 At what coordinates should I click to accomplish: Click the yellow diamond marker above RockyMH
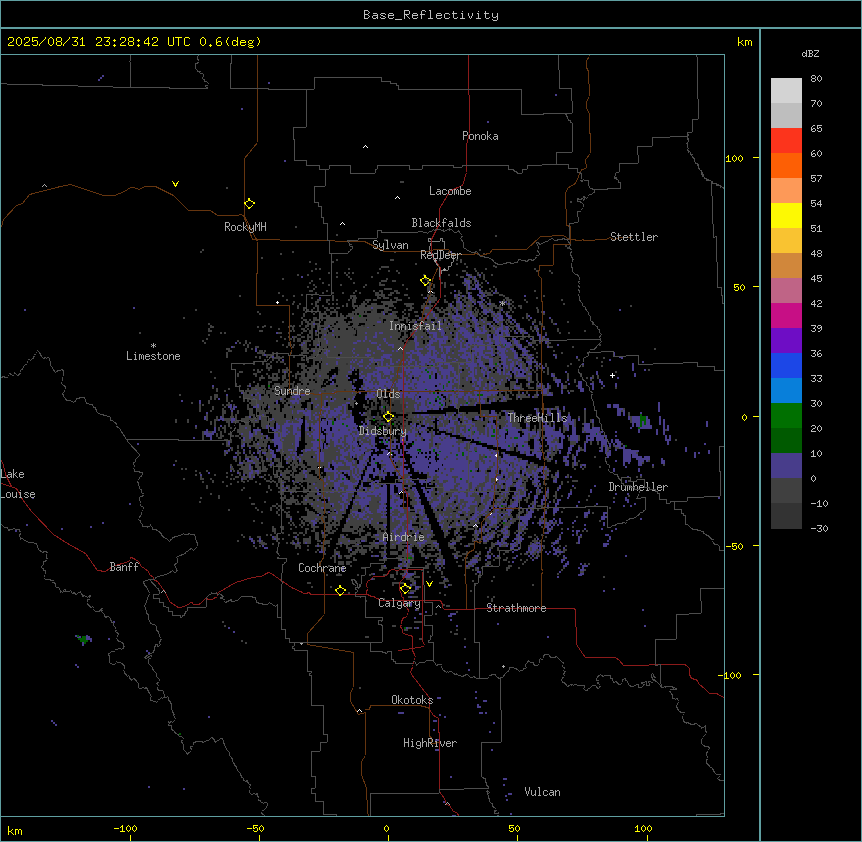tap(249, 204)
